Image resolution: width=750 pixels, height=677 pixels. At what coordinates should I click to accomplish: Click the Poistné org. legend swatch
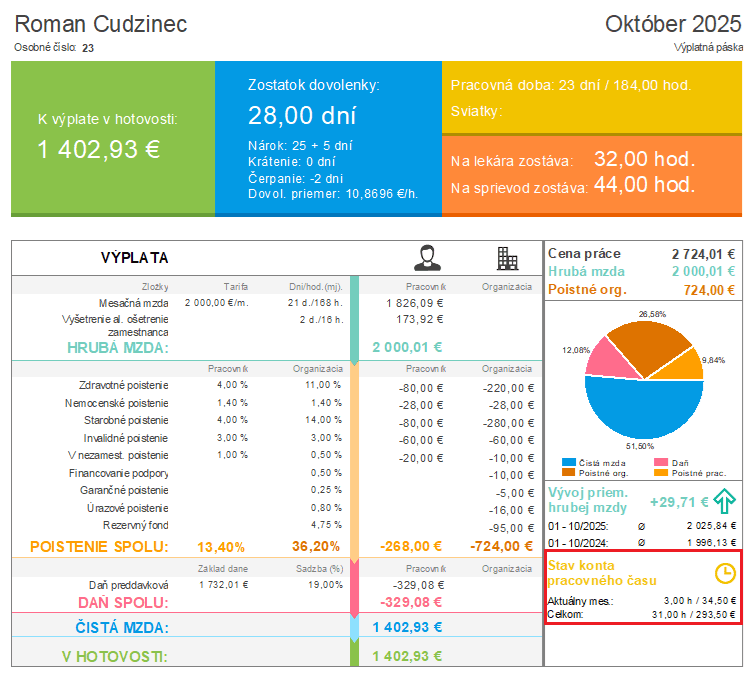(x=569, y=472)
